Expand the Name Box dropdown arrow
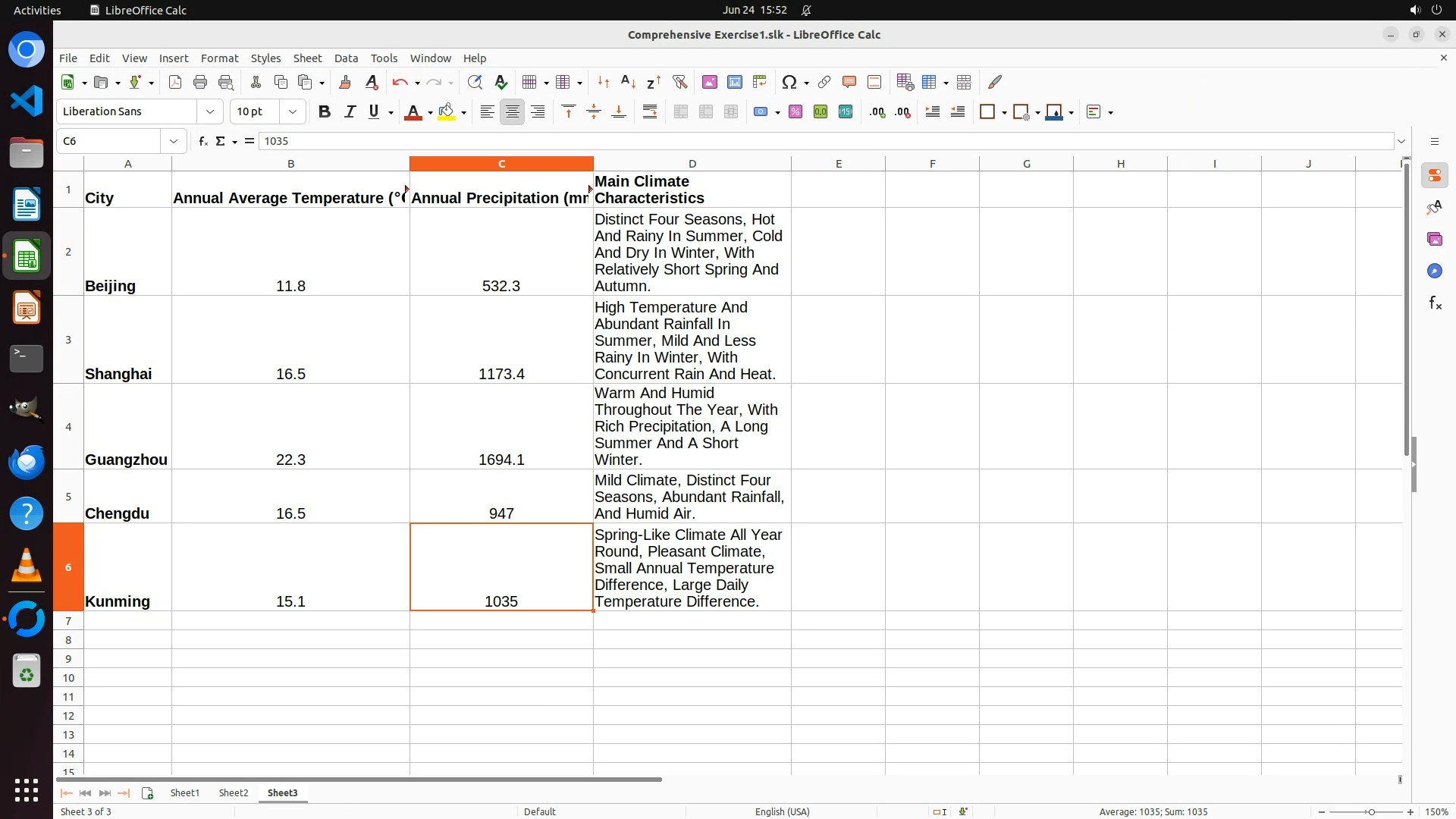Image resolution: width=1456 pixels, height=819 pixels. (174, 141)
